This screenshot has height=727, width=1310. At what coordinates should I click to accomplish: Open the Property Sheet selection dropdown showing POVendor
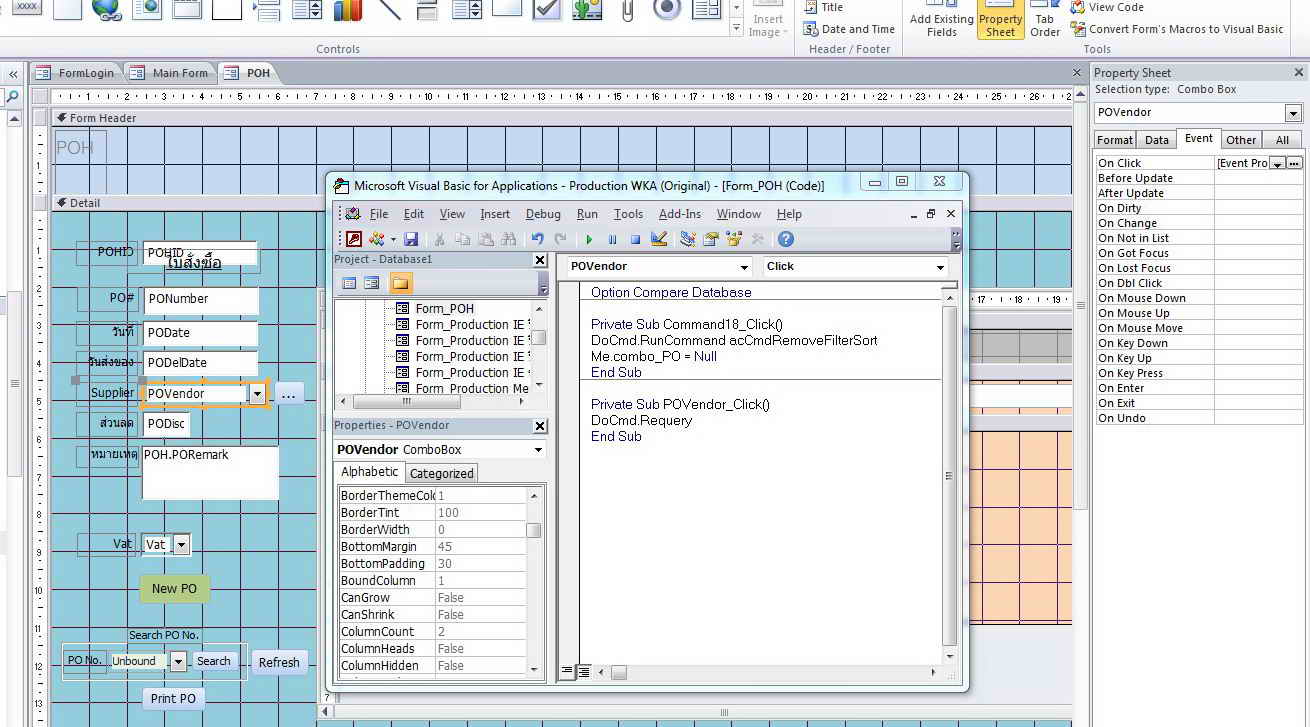pyautogui.click(x=1293, y=113)
